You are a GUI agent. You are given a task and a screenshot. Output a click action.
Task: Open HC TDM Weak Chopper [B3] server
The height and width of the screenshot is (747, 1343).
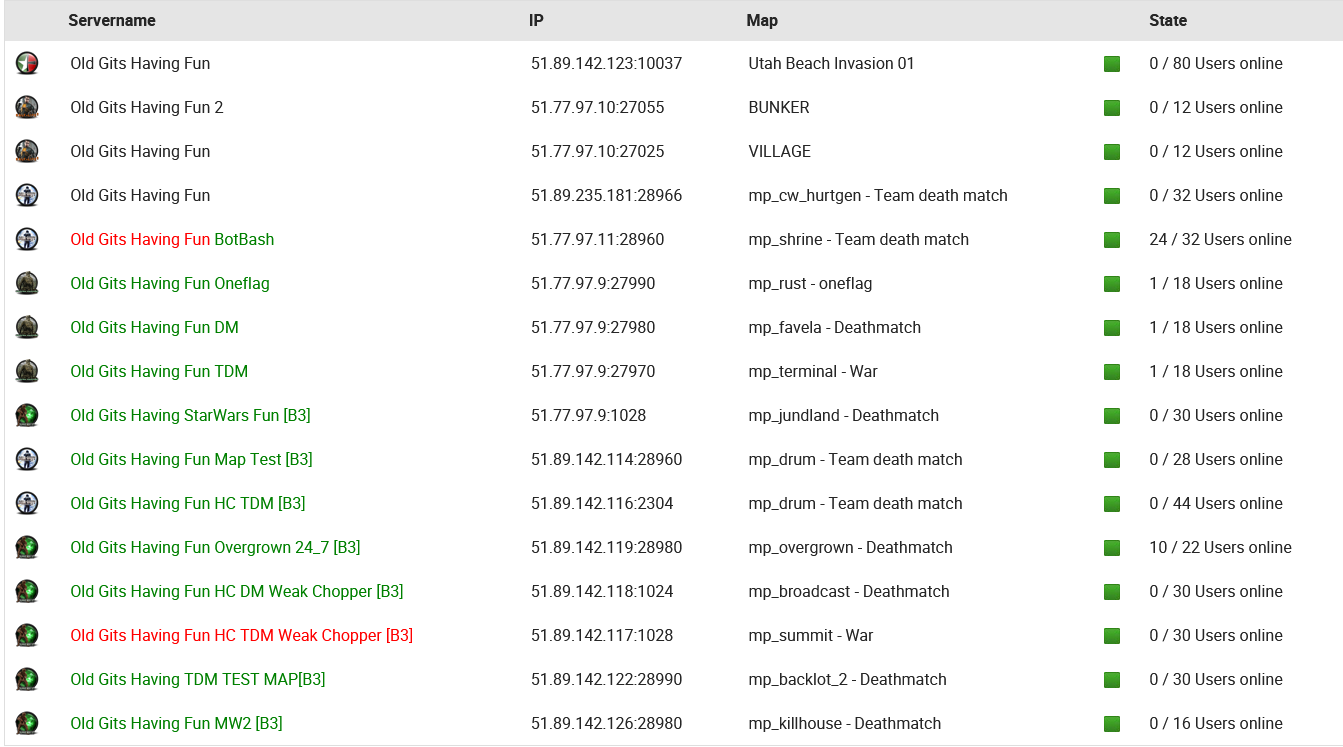(241, 636)
